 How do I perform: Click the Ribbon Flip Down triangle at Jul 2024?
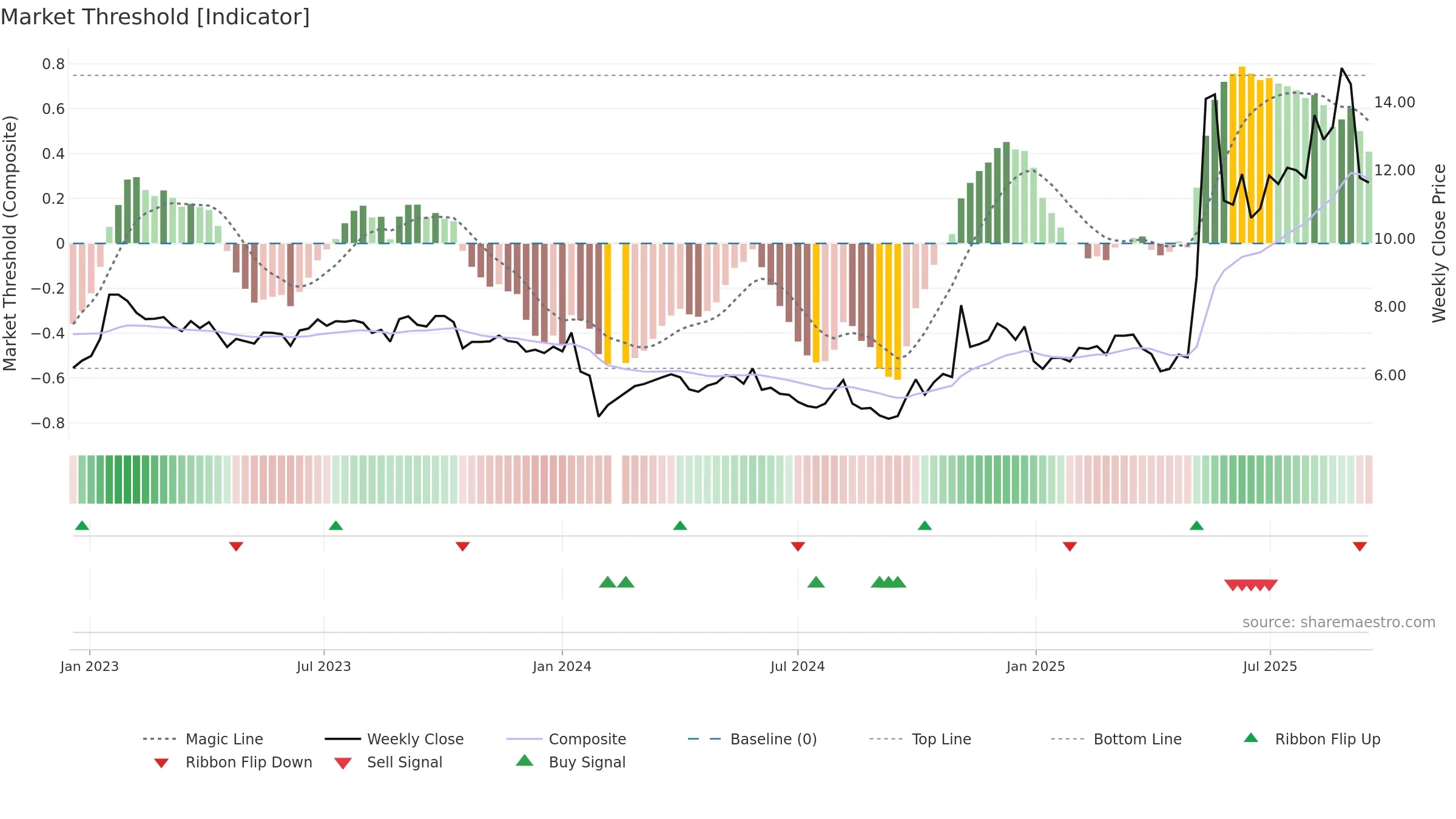798,547
